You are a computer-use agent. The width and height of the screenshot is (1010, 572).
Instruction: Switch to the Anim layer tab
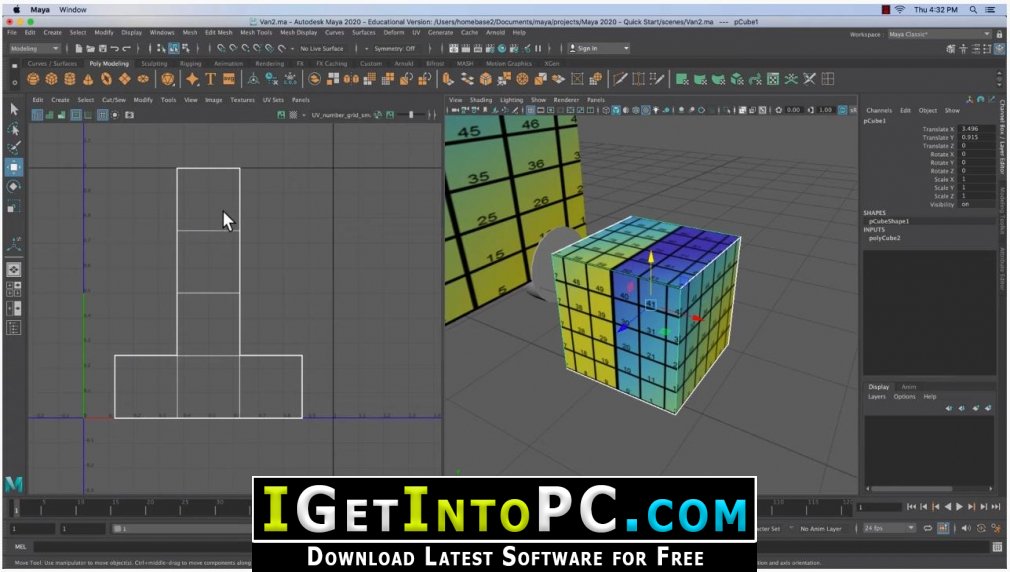point(908,386)
